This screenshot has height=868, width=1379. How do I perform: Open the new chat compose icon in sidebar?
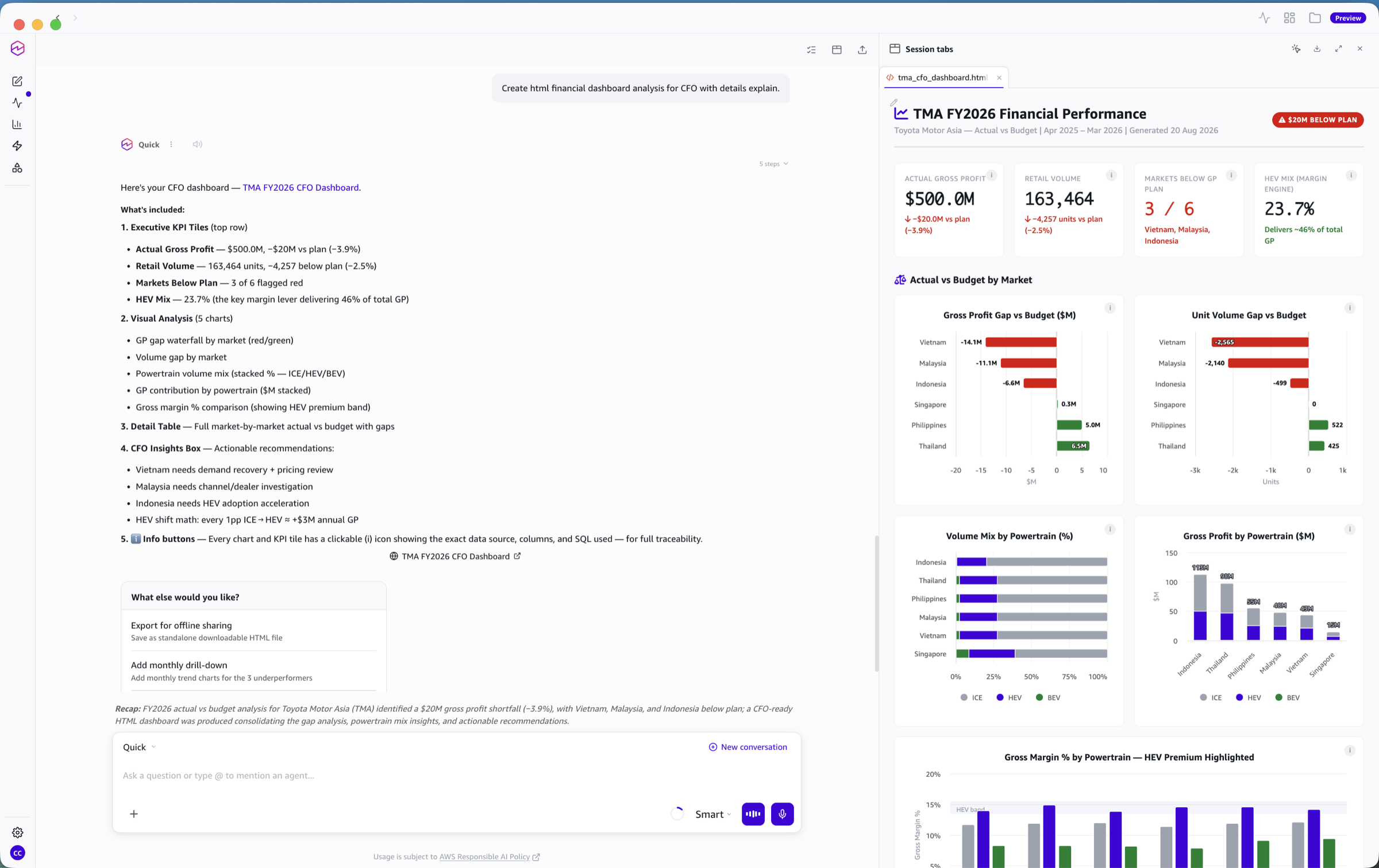17,82
